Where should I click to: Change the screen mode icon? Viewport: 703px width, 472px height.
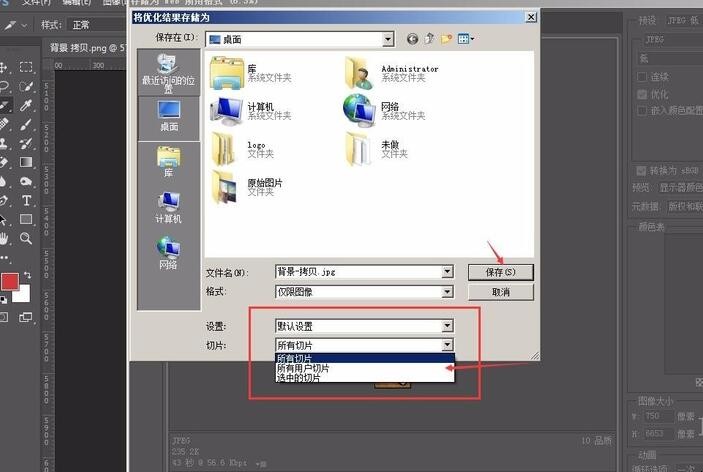coord(26,317)
